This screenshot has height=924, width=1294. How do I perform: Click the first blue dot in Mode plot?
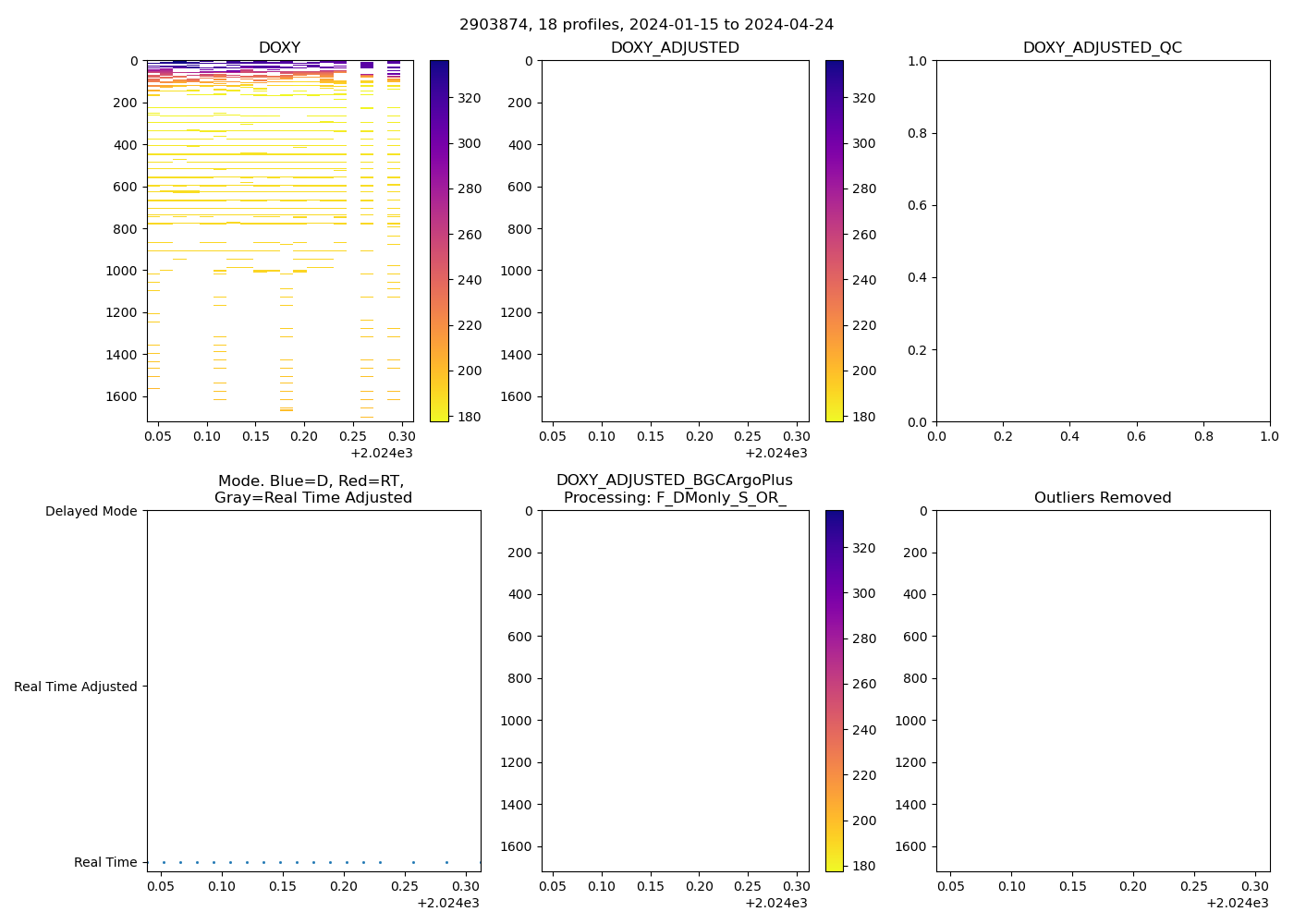pos(164,862)
